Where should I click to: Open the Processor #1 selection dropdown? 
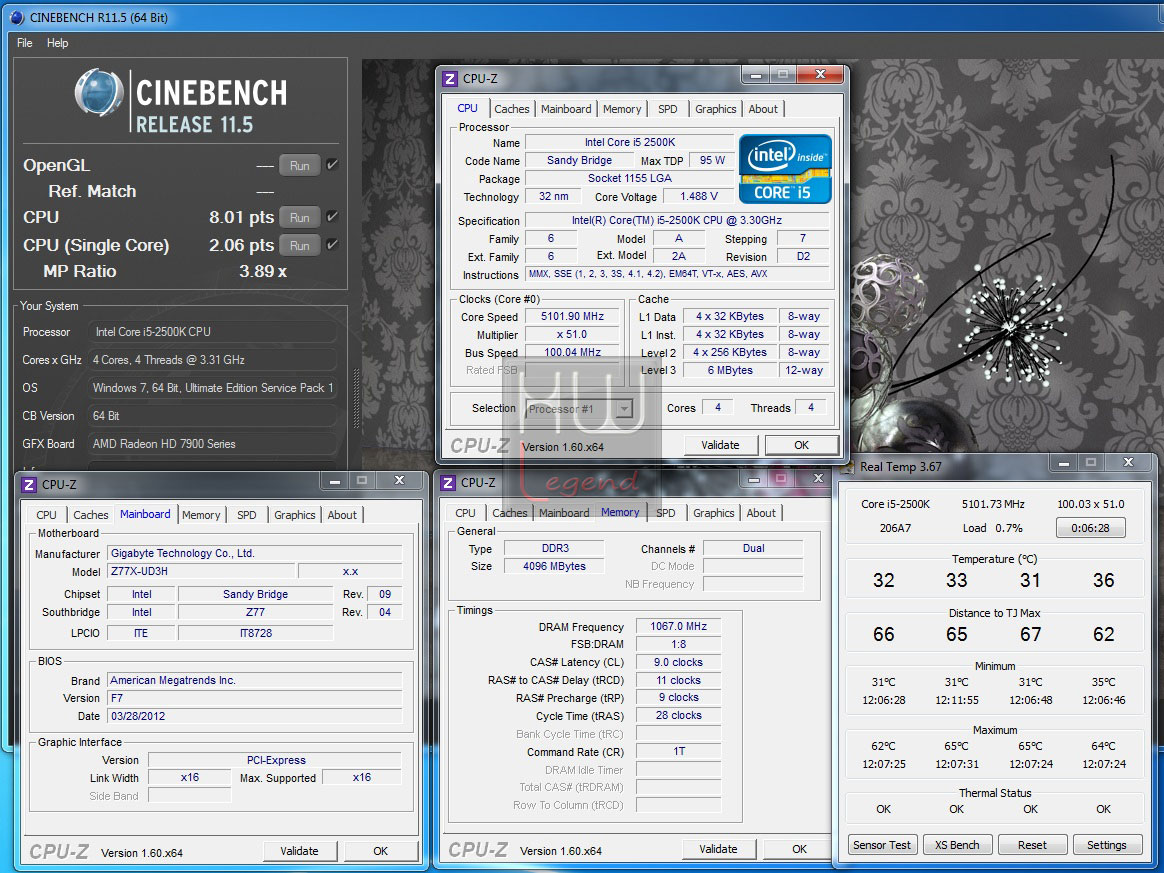(580, 409)
